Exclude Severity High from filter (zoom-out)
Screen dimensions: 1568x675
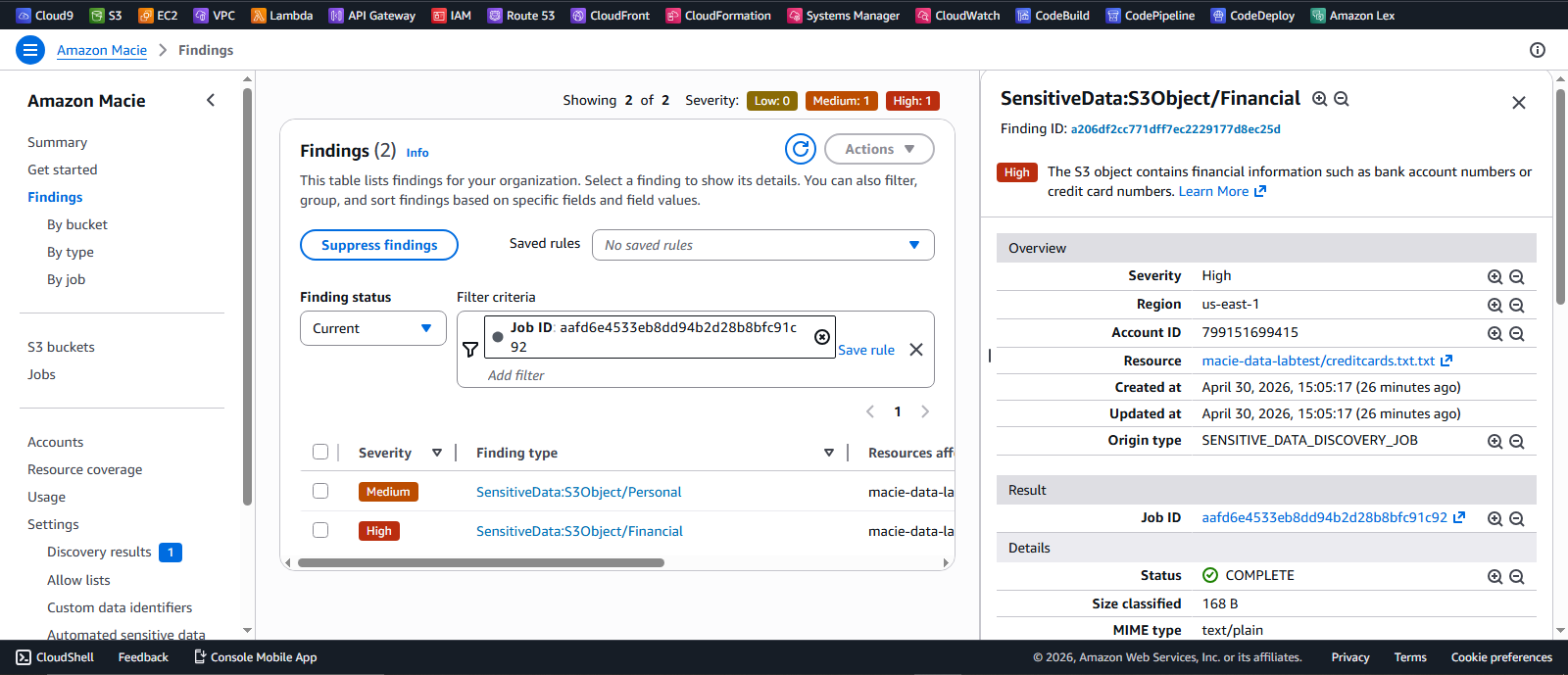(x=1517, y=277)
